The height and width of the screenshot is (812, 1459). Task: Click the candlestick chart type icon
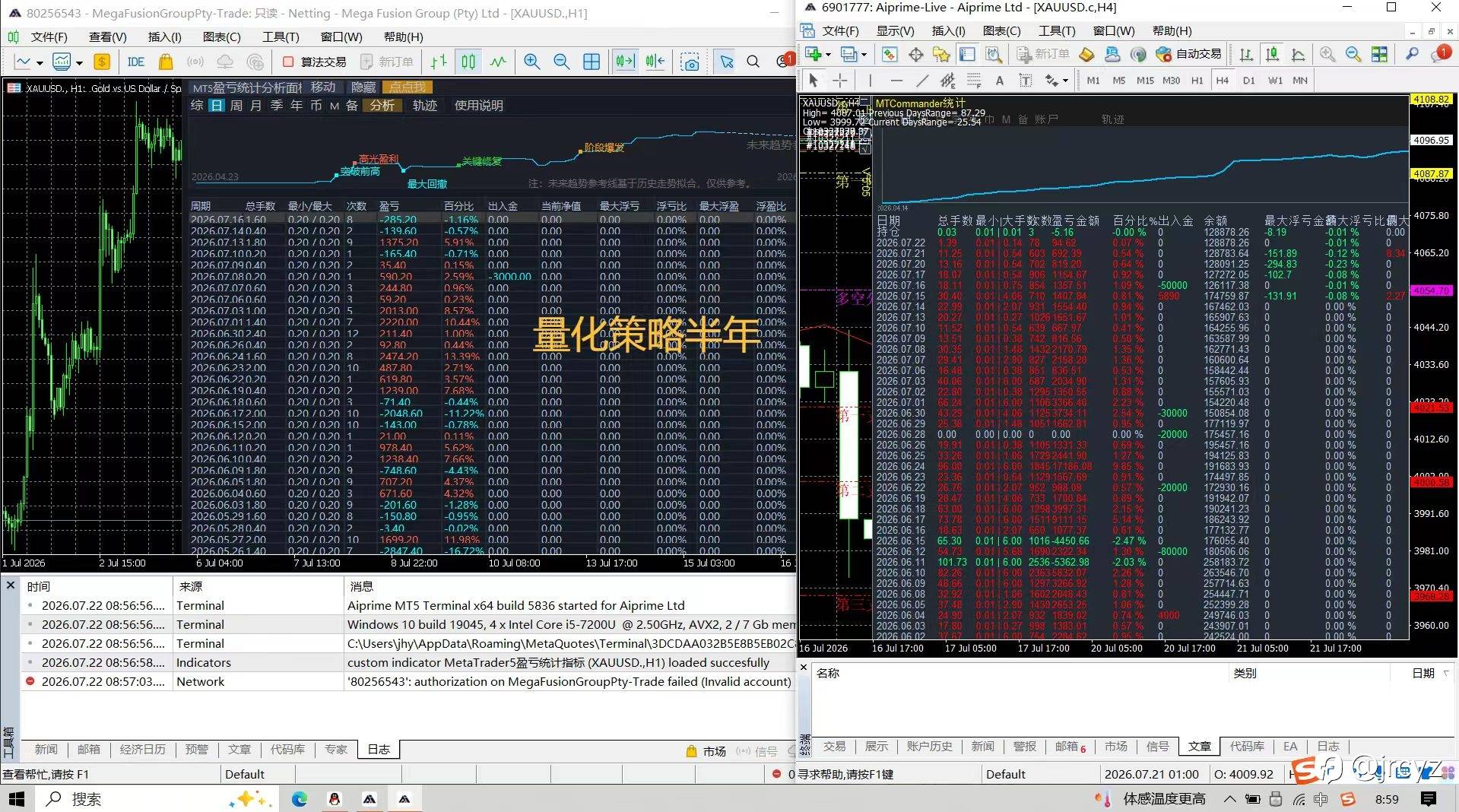[x=468, y=62]
